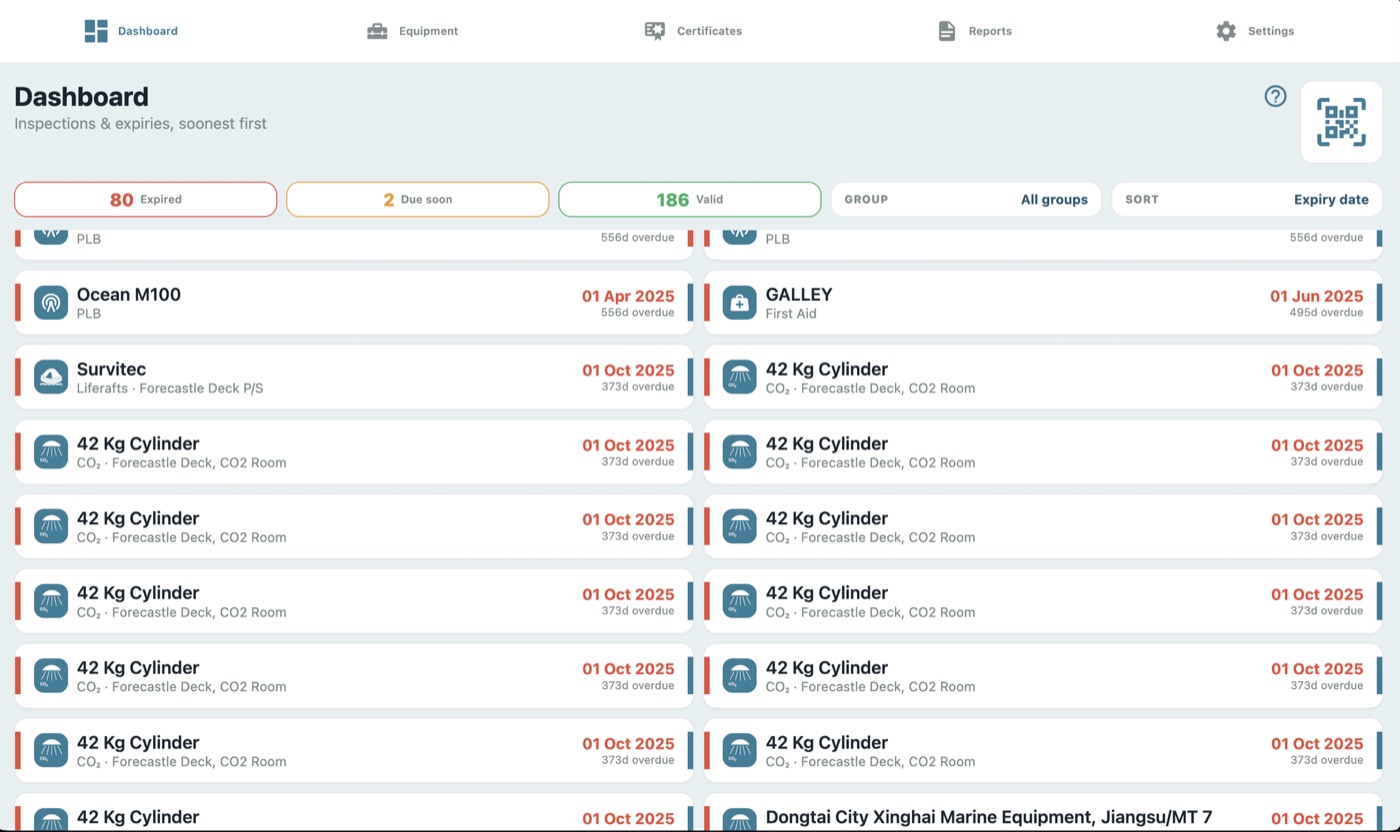Click the Certificates badge icon
The image size is (1400, 832).
[x=655, y=31]
